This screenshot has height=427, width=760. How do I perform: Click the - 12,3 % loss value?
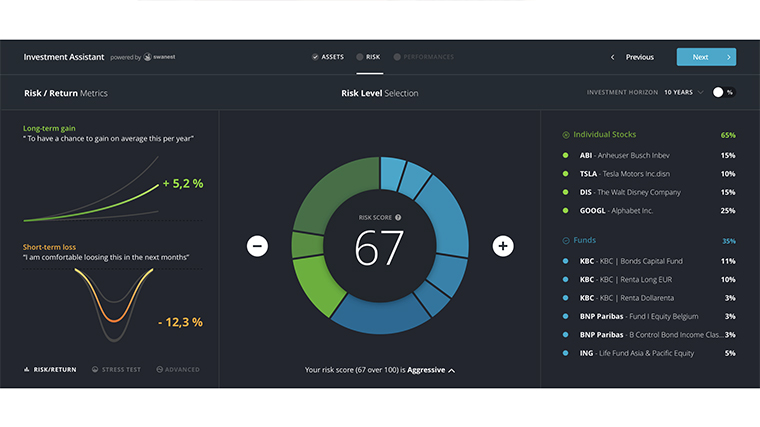[x=180, y=322]
